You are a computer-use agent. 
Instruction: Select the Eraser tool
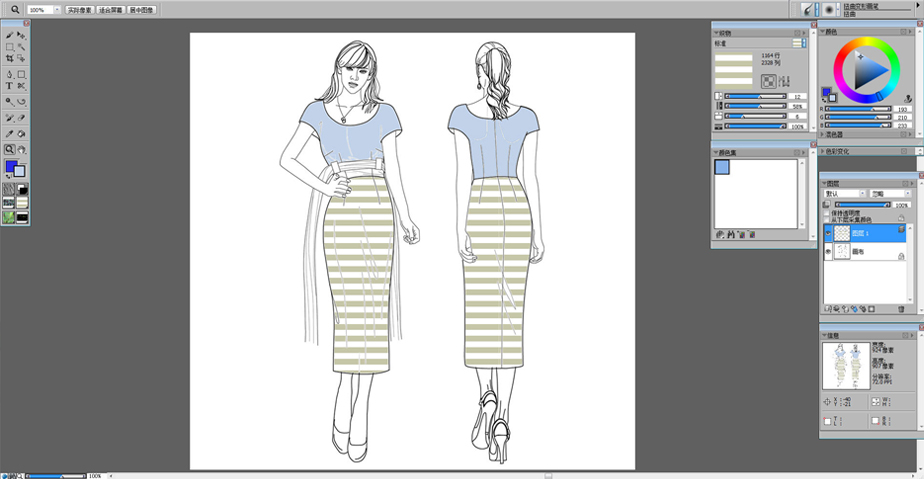pyautogui.click(x=22, y=118)
